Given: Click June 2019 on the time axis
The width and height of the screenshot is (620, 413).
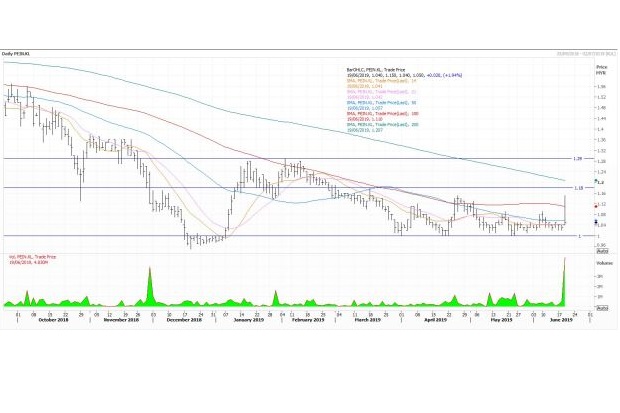Looking at the screenshot, I should [559, 318].
